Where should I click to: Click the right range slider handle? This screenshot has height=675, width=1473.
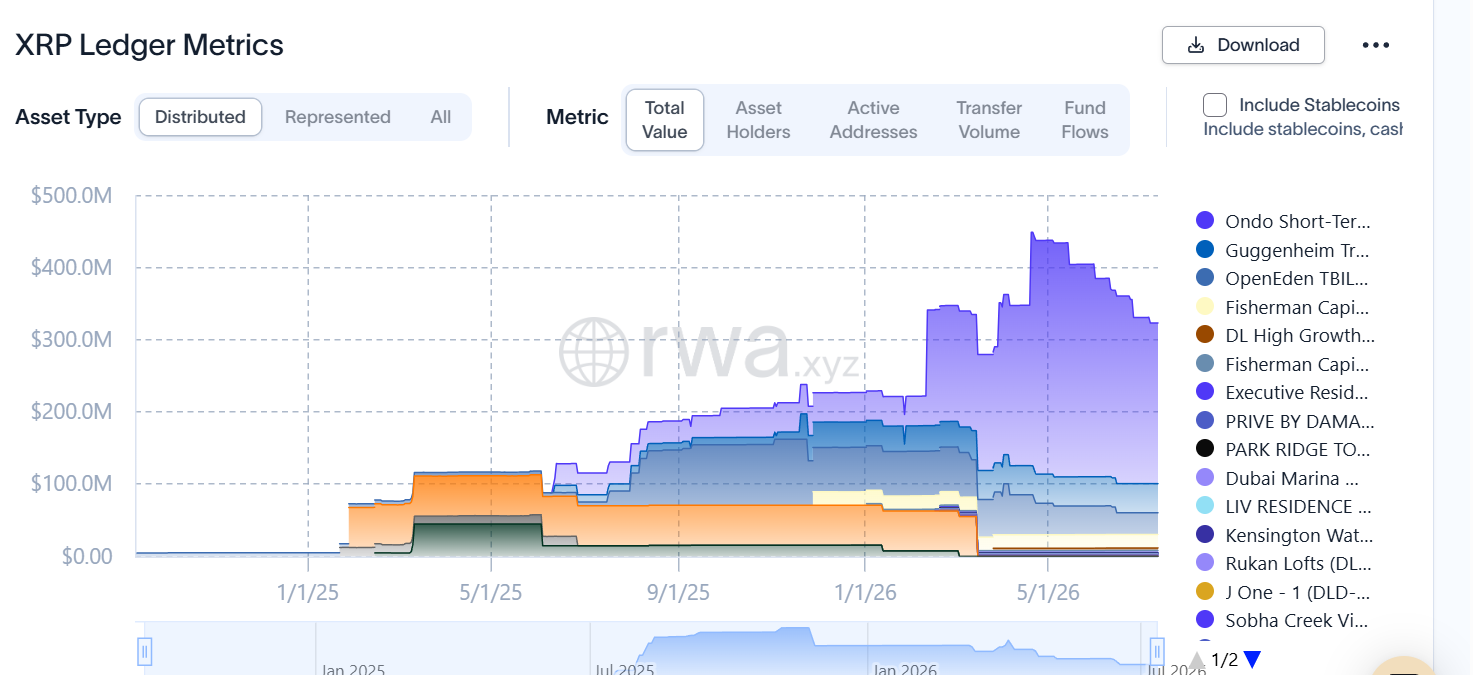[1157, 652]
